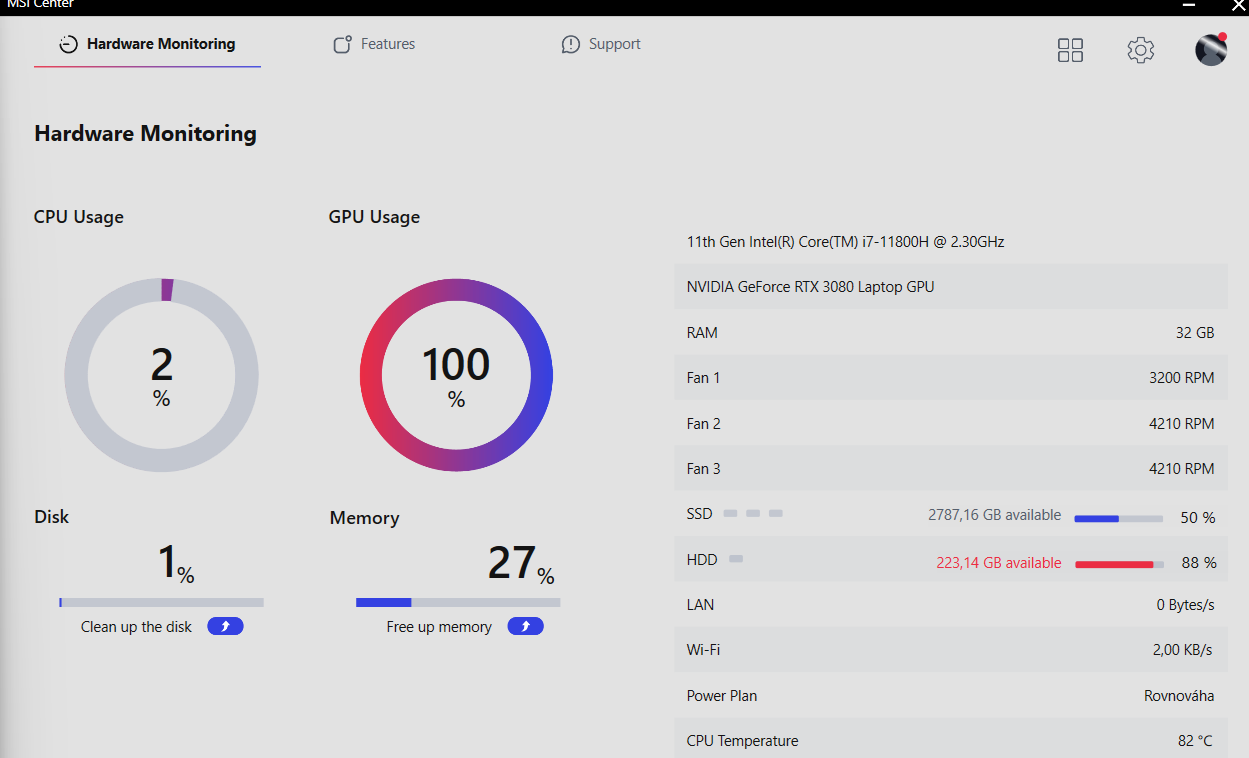Click the Memory usage progress bar
Screen dimensions: 1249x758
[x=458, y=603]
